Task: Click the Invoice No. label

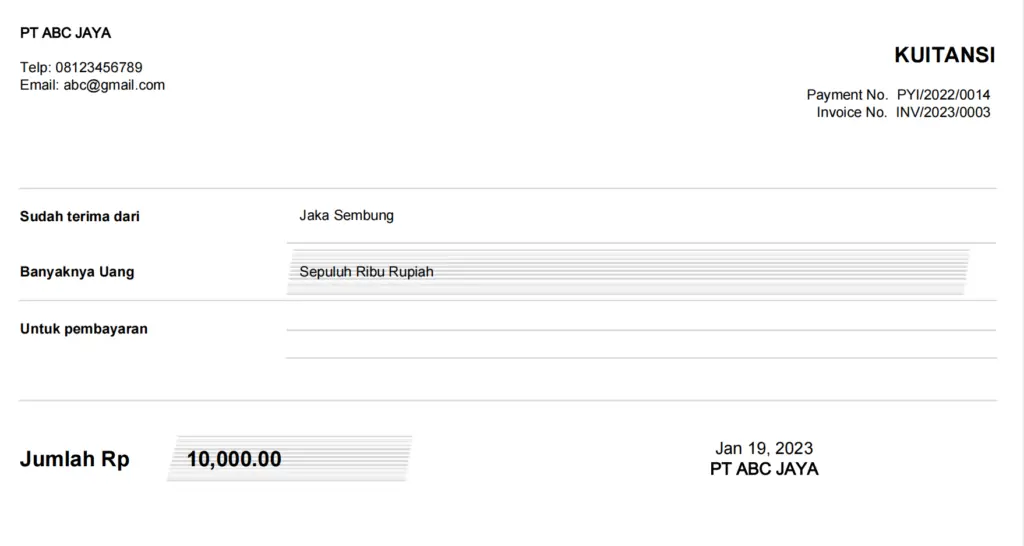Action: click(x=851, y=112)
